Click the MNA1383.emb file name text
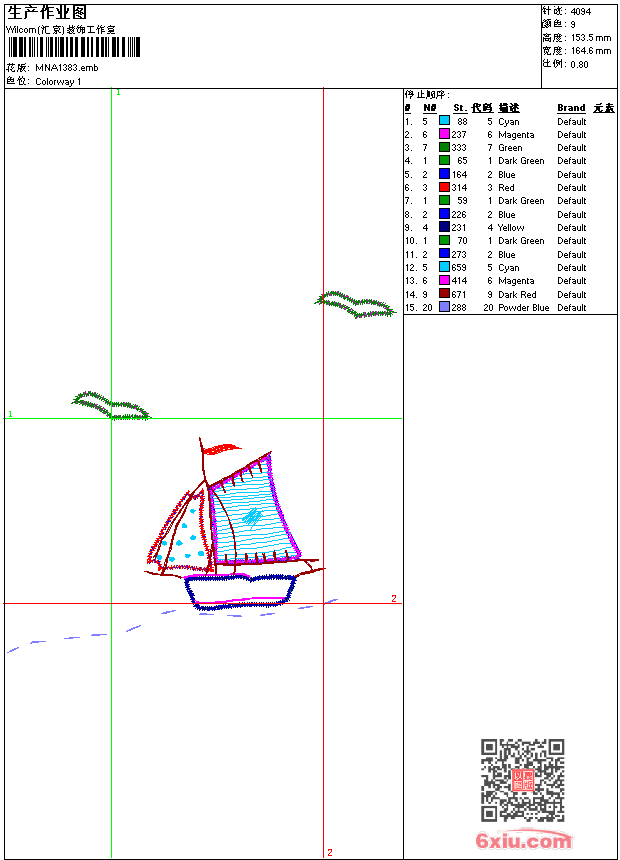 point(67,68)
